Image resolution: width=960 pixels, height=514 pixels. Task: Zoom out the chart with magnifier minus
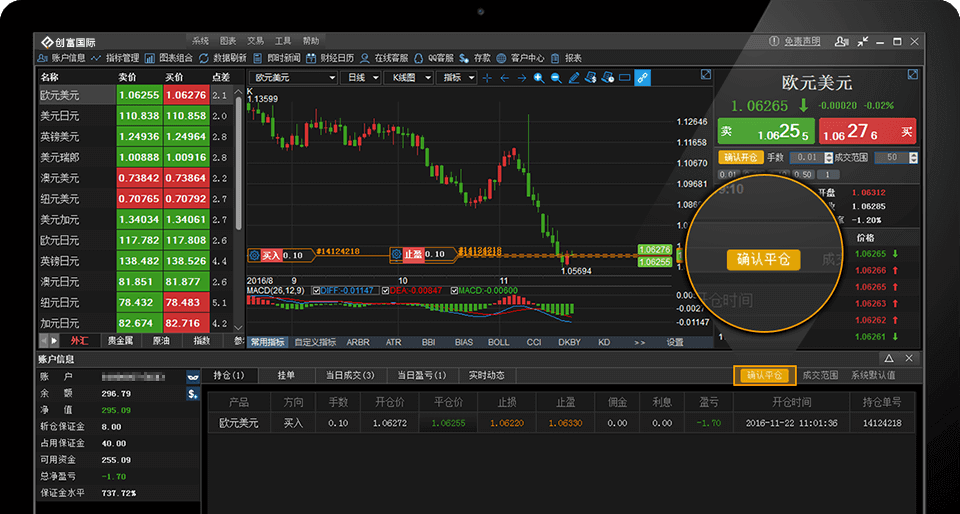tap(556, 78)
